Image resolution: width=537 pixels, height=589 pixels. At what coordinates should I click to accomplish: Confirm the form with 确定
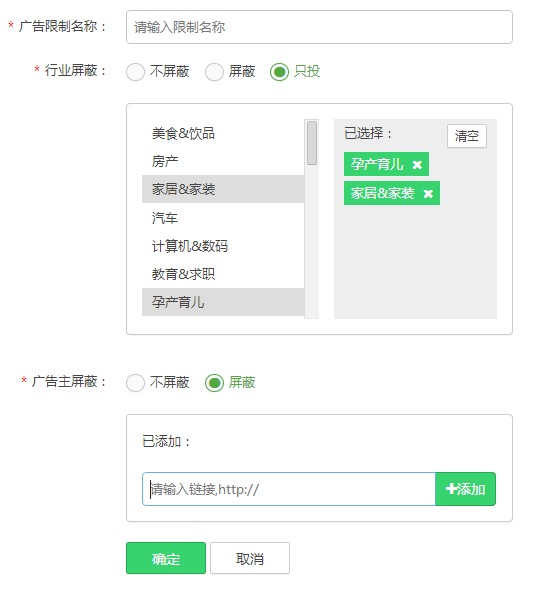pos(166,558)
